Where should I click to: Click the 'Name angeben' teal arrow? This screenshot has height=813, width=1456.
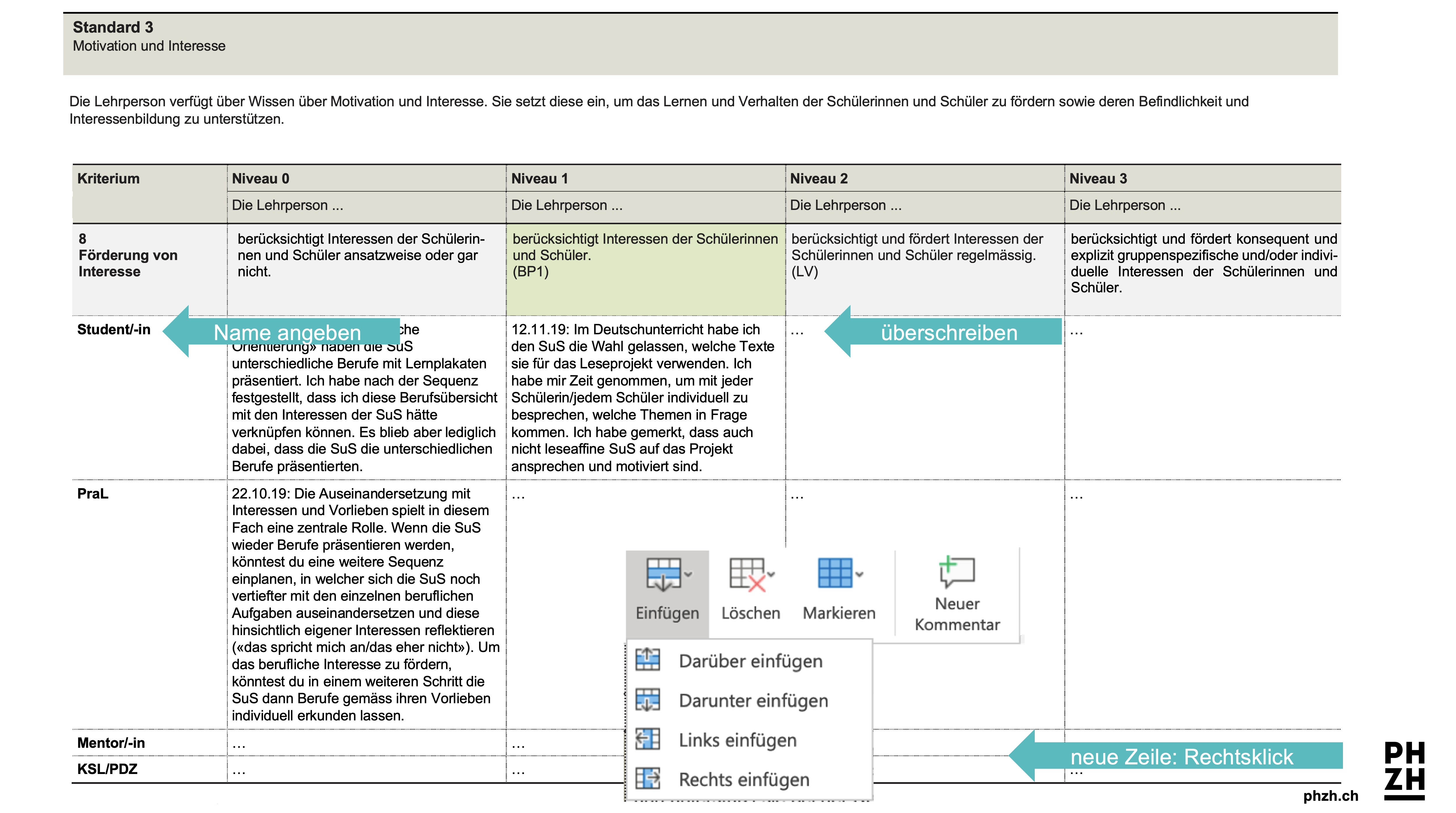point(287,332)
